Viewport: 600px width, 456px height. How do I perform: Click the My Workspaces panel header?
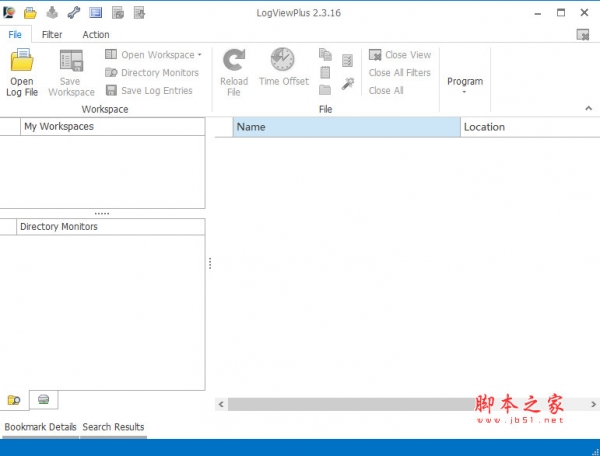[112, 127]
